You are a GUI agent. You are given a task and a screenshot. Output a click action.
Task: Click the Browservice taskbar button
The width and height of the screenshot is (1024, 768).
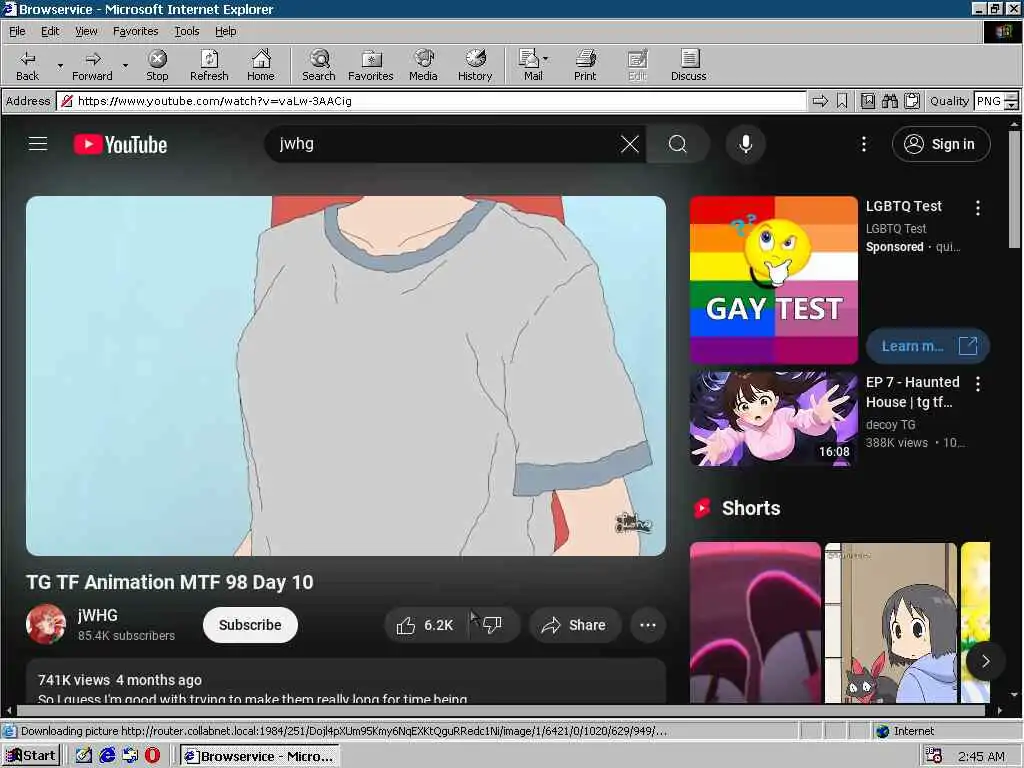click(x=260, y=756)
